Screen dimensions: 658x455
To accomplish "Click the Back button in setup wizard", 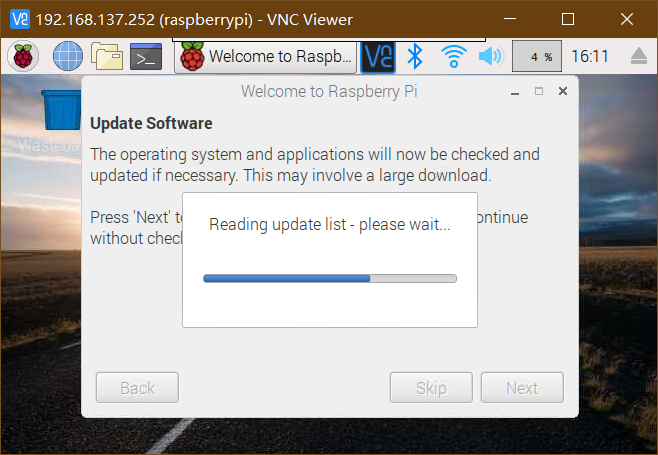I will [137, 387].
